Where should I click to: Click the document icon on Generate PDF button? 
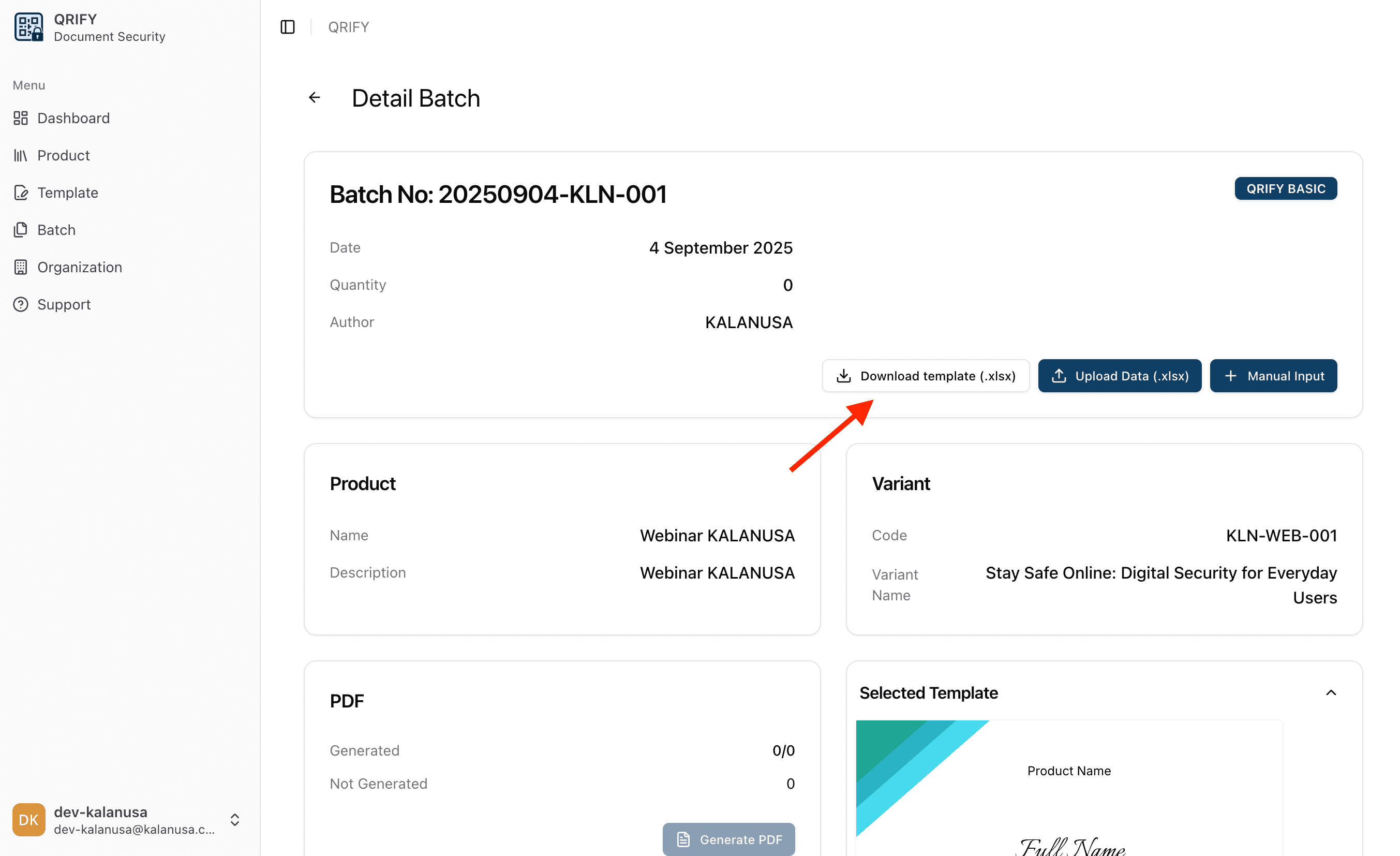683,839
